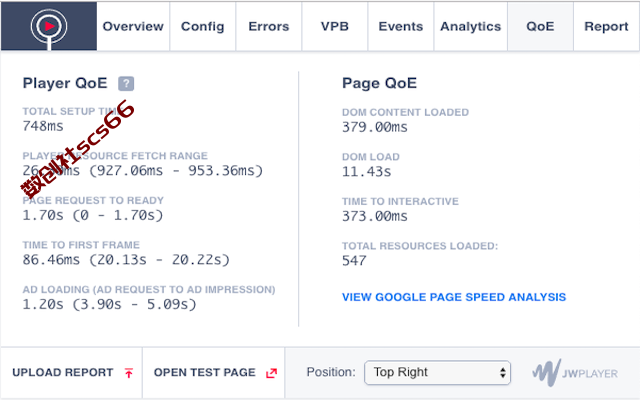Click the Time To First Frame value
The width and height of the screenshot is (640, 400).
tap(126, 260)
